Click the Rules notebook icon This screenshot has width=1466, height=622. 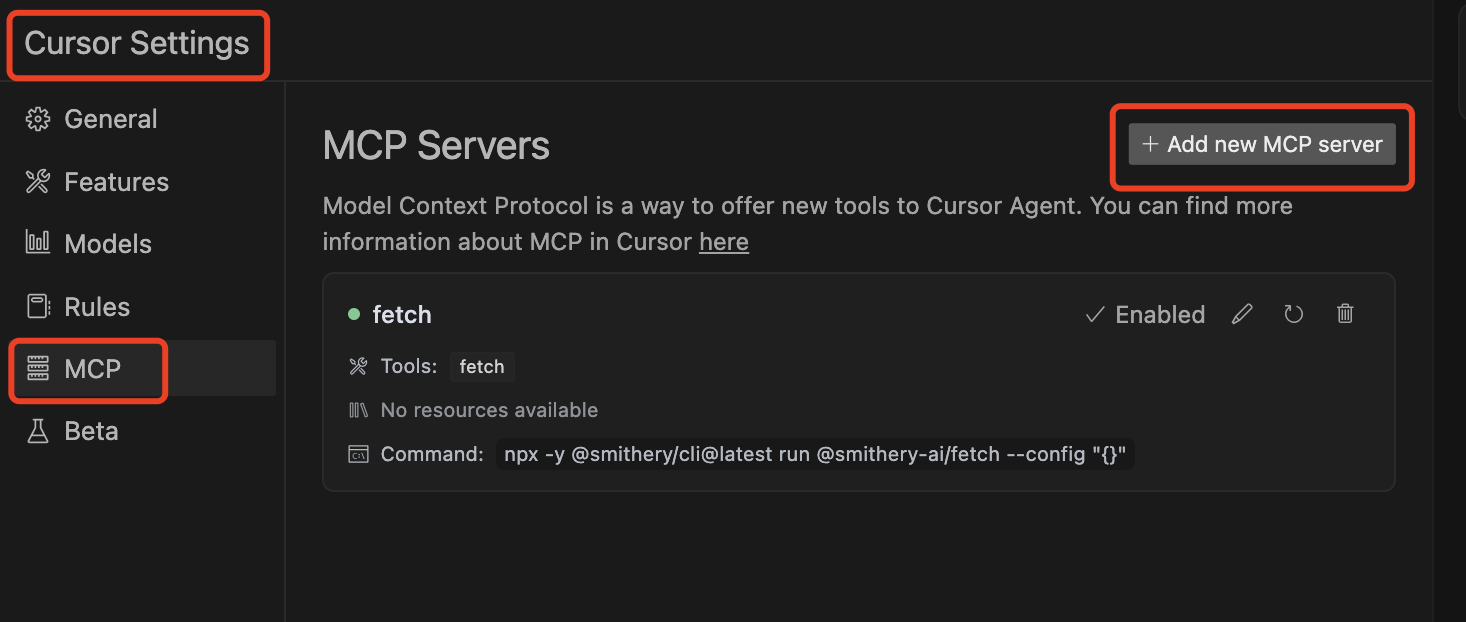(38, 306)
